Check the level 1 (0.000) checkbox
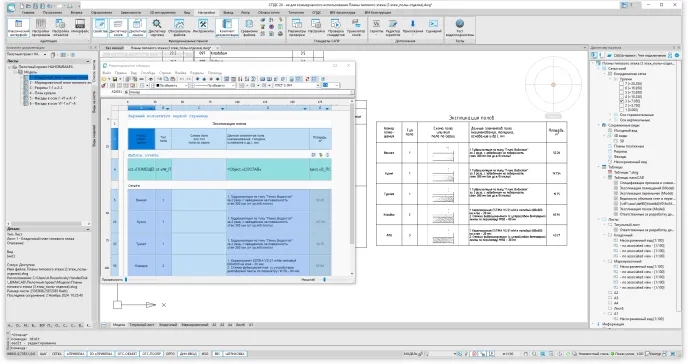Screen dimensions: 688x364 click(621, 110)
